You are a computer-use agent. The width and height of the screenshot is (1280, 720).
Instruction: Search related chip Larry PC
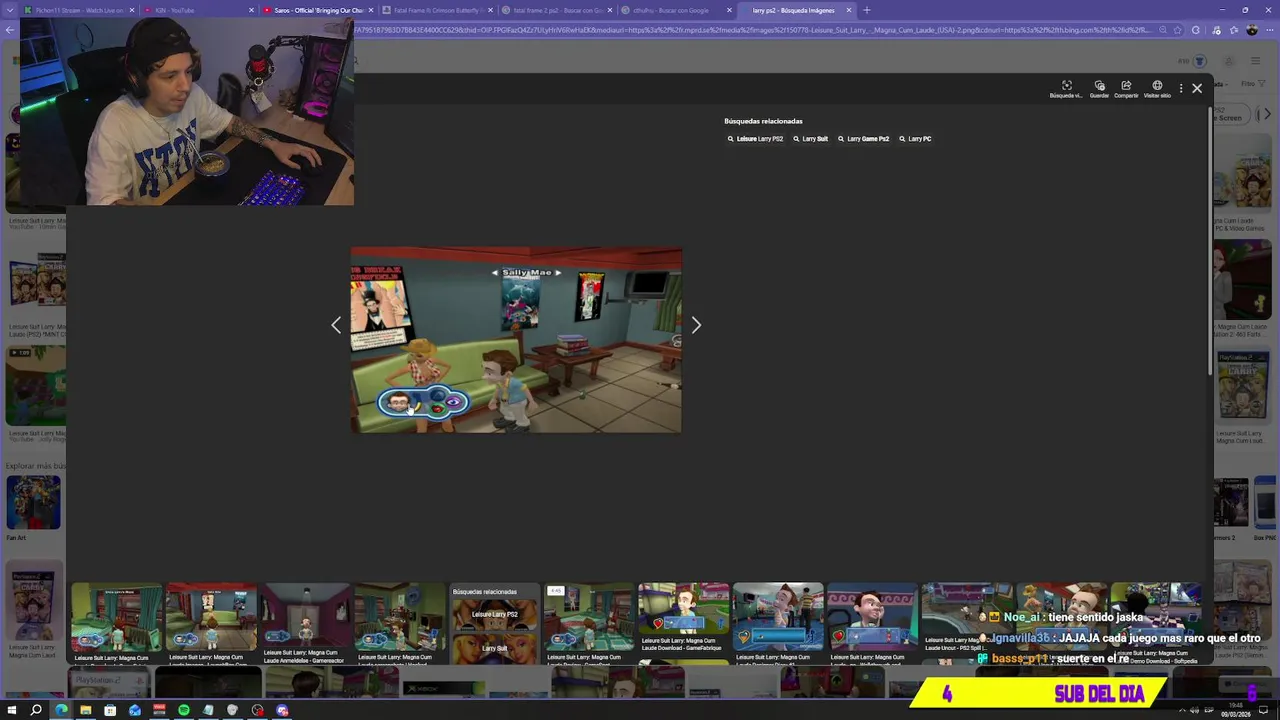915,139
